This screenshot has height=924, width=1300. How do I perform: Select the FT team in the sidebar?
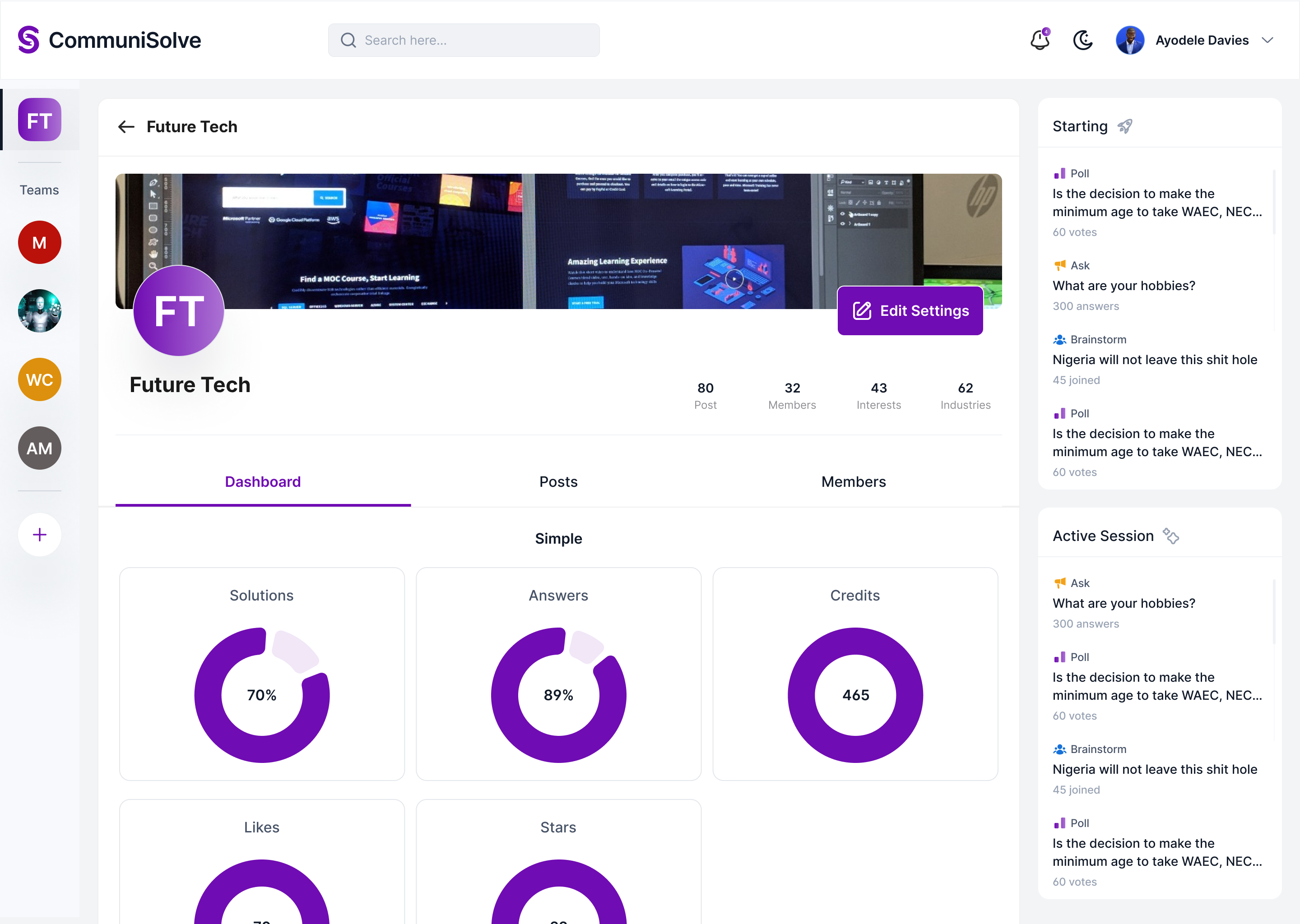(39, 120)
